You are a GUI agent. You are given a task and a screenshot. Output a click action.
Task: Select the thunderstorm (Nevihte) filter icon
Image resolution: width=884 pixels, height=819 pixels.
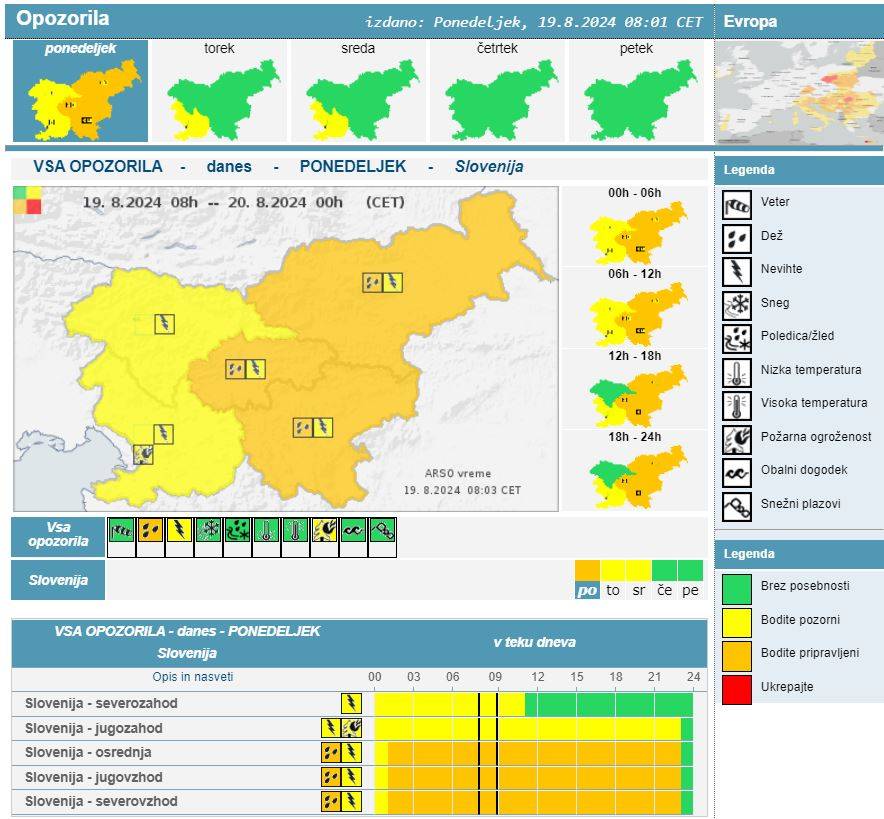[x=179, y=530]
